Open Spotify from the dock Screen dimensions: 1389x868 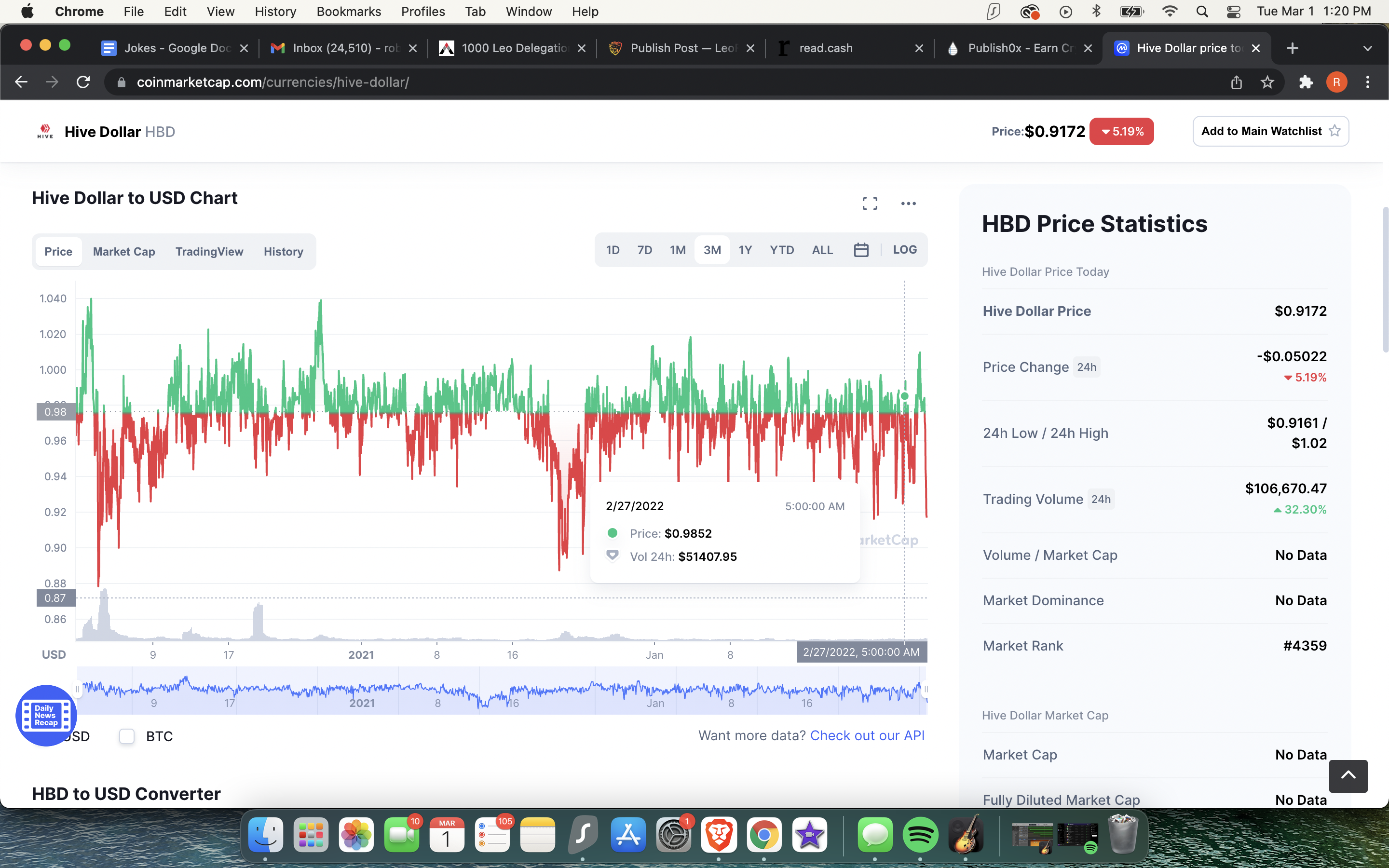[x=920, y=835]
